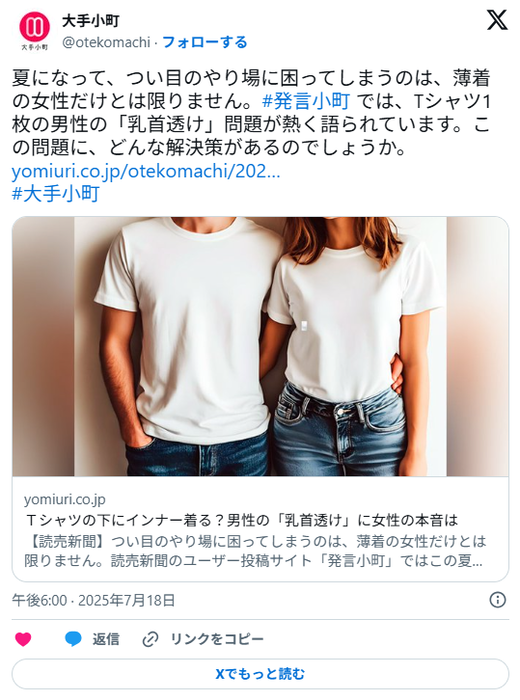
Task: Follow the account via フォローする
Action: 204,42
